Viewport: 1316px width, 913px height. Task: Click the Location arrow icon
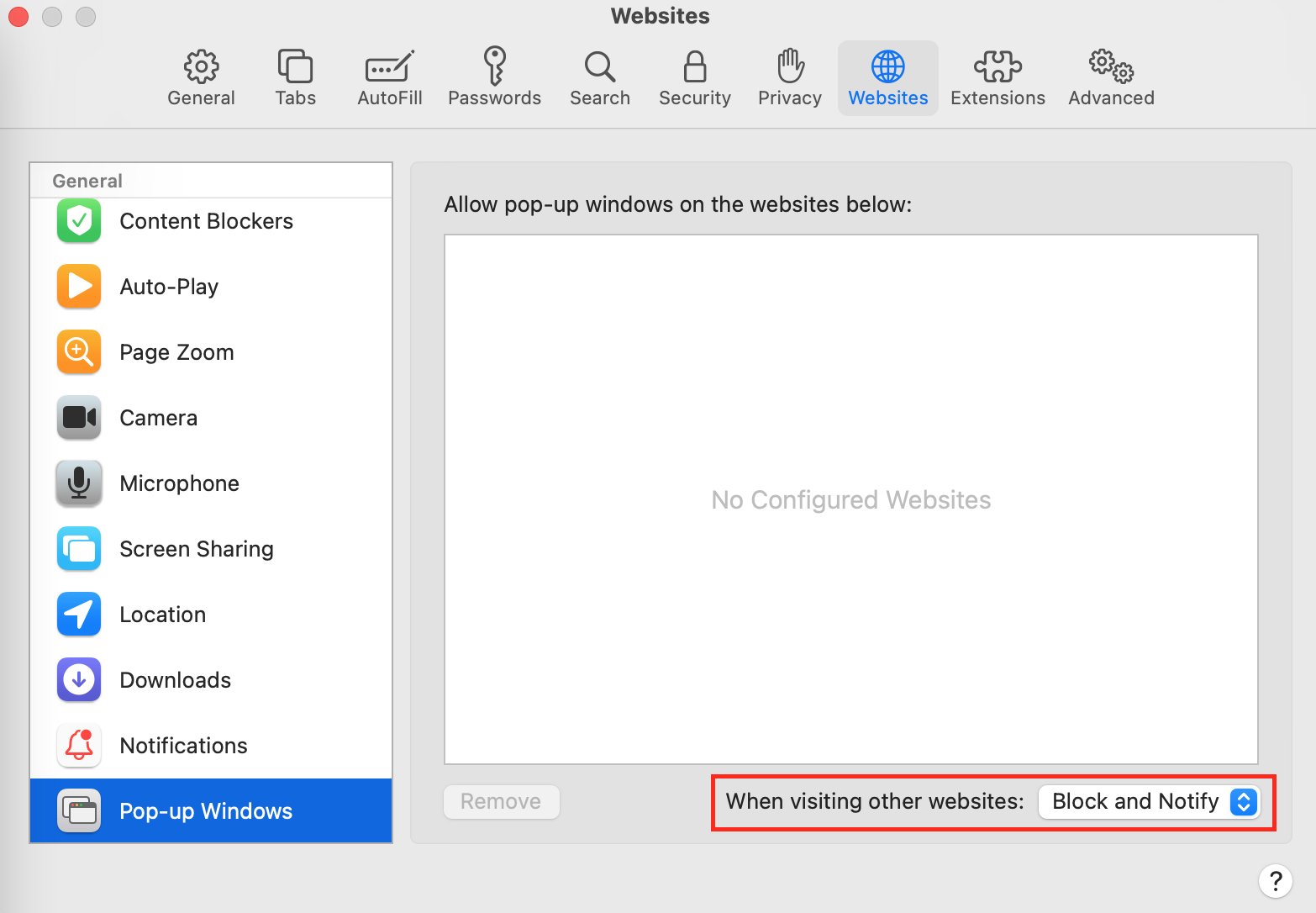tap(79, 615)
